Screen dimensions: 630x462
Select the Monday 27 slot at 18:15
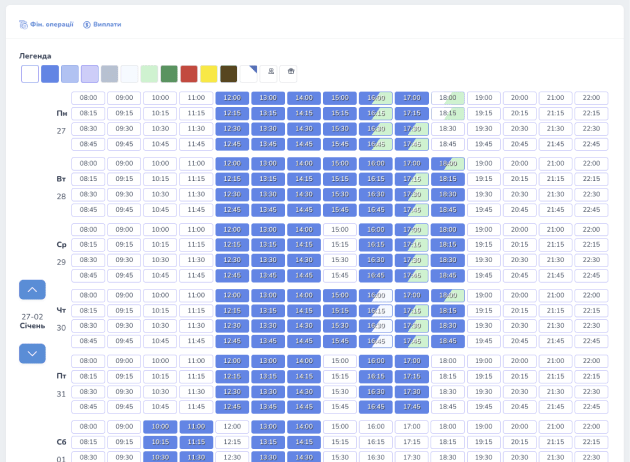click(448, 113)
